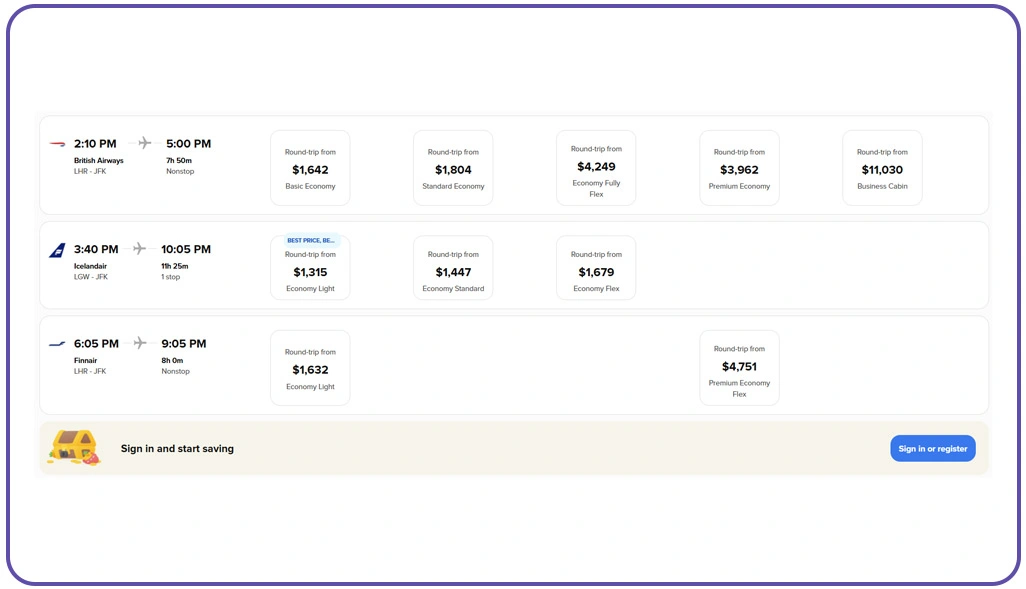The width and height of the screenshot is (1026, 589).
Task: Click the airplane icon in the Icelandair row
Action: click(139, 249)
